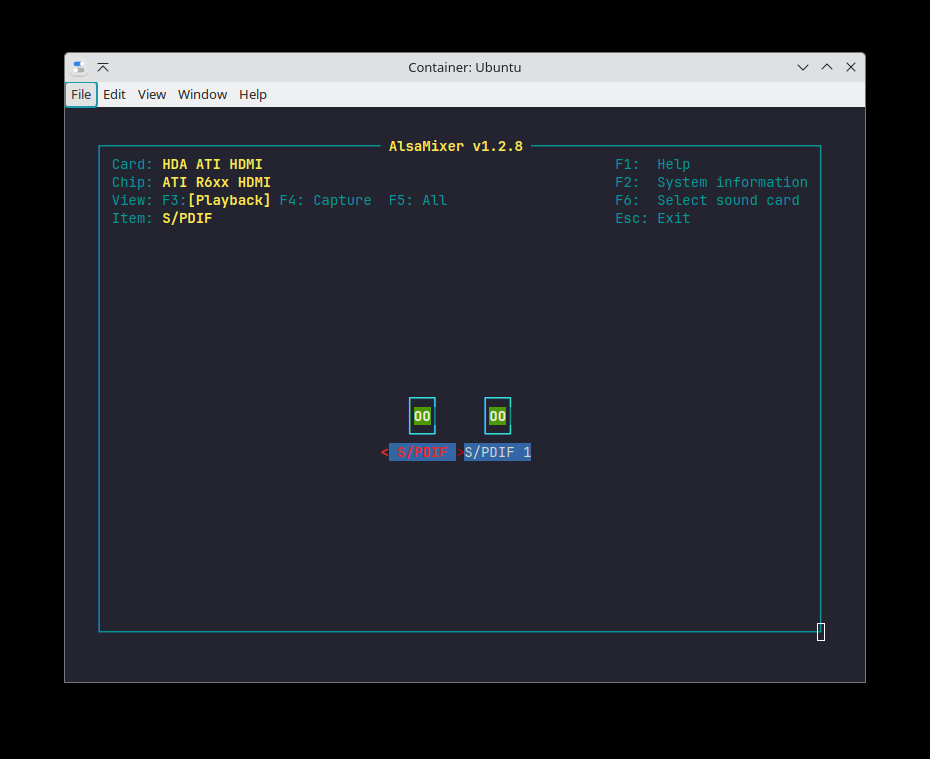930x759 pixels.
Task: Open the View menu
Action: (152, 95)
